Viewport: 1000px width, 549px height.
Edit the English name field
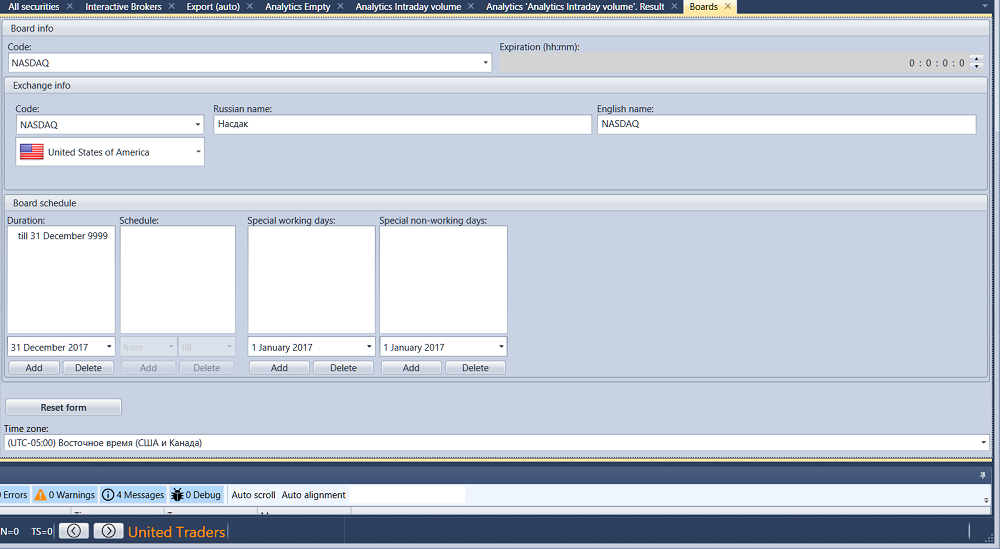pyautogui.click(x=786, y=124)
